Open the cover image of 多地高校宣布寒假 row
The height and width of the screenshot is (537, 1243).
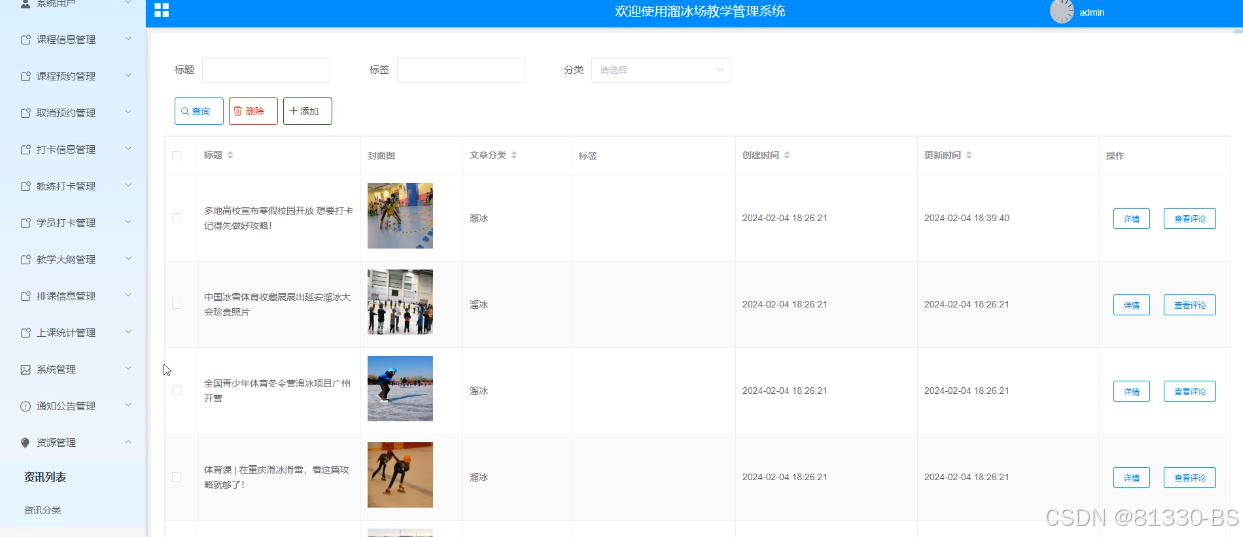pyautogui.click(x=400, y=216)
